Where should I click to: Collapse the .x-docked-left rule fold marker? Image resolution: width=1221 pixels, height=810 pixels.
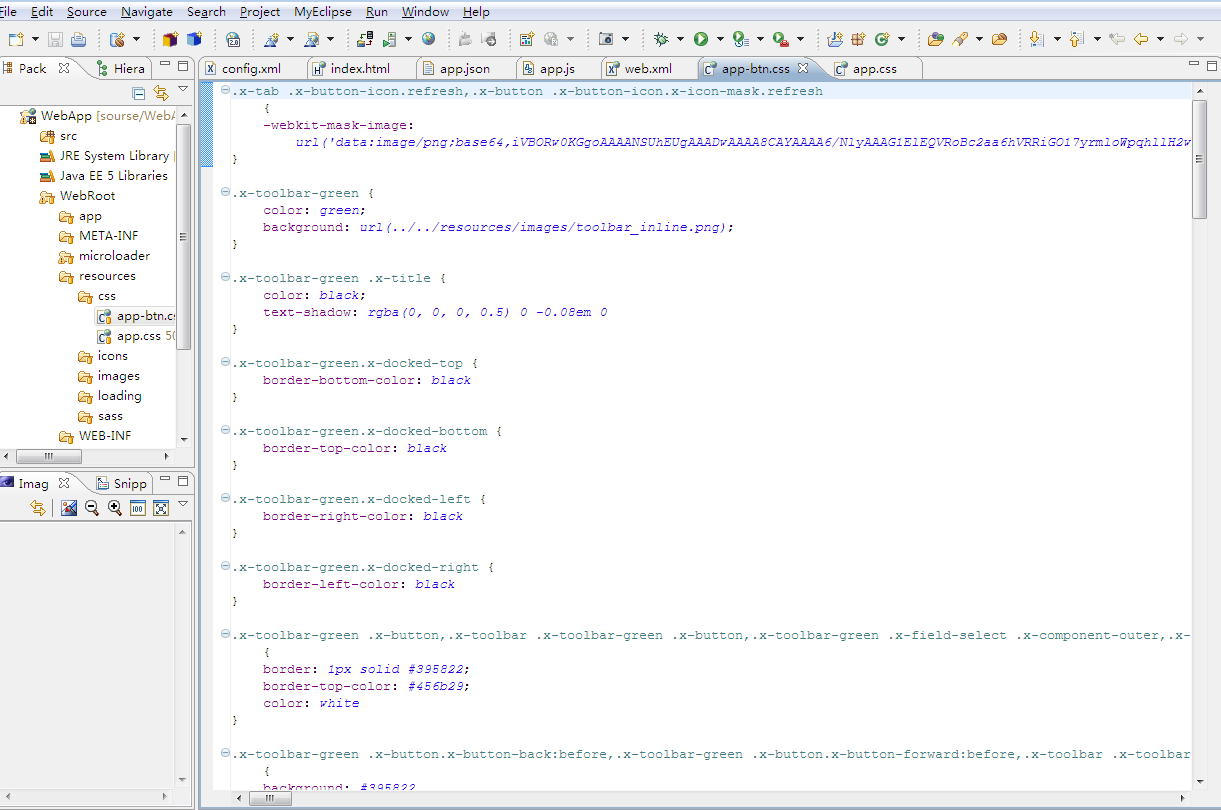225,499
